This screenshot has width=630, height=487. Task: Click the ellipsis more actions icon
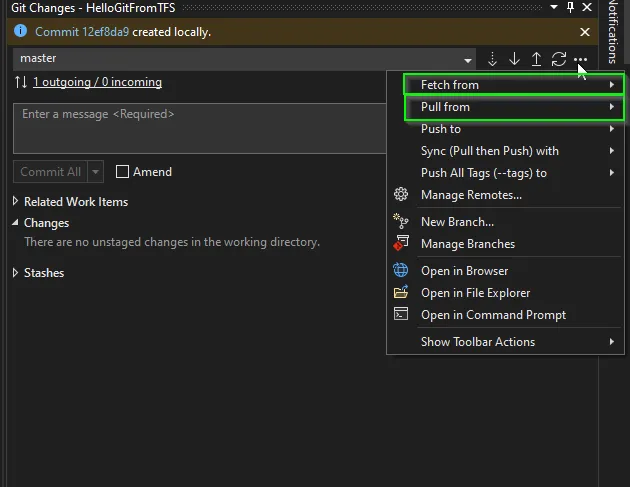pyautogui.click(x=581, y=59)
